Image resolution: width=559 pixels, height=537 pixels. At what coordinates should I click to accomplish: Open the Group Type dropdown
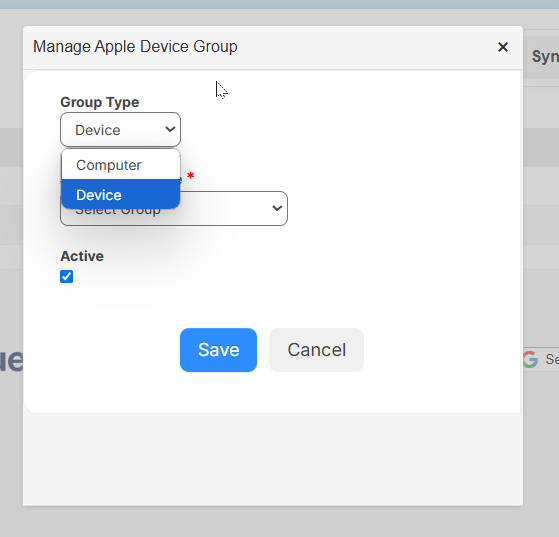120,129
